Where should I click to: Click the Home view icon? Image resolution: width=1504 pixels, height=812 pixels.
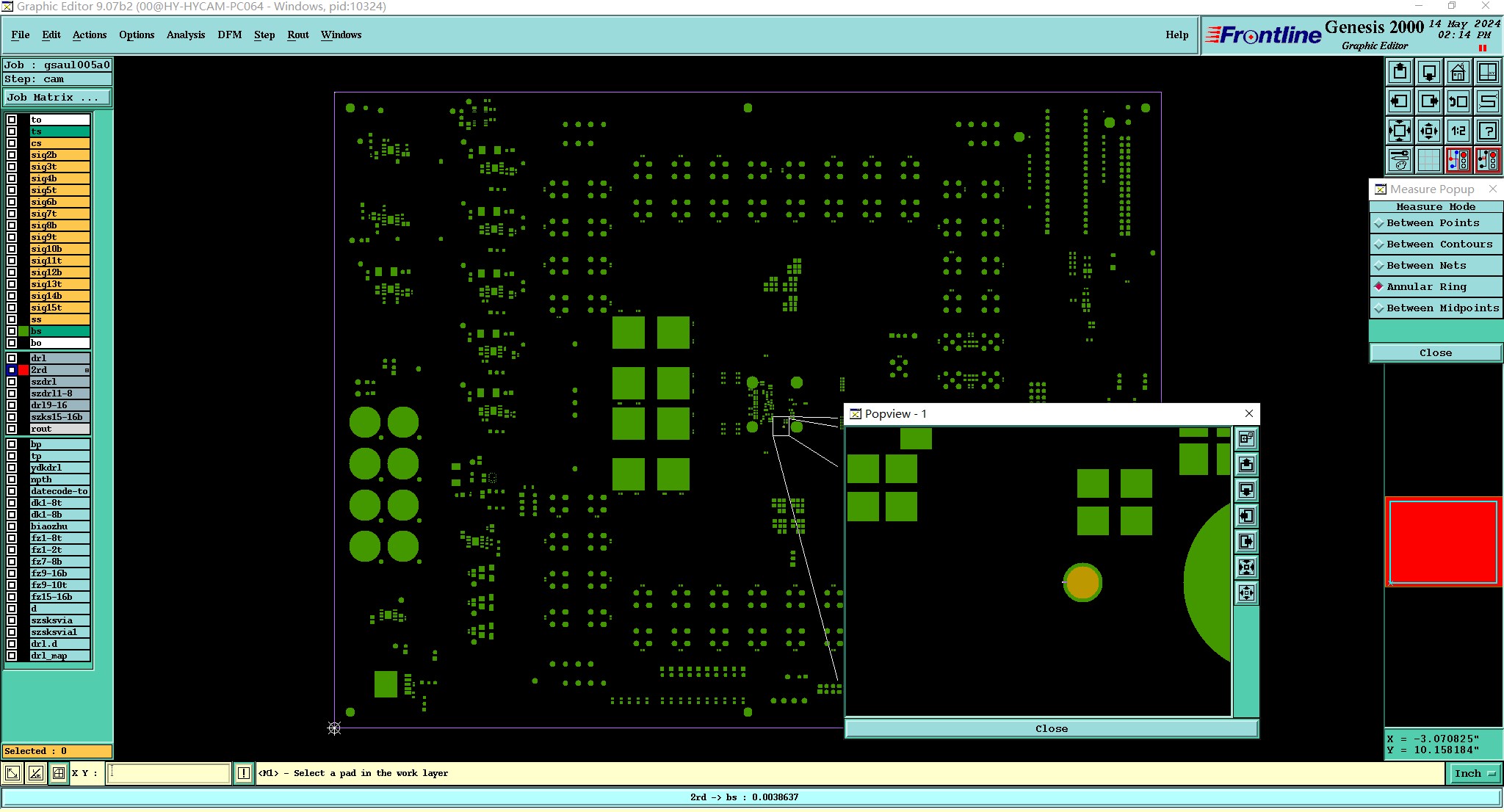pyautogui.click(x=1458, y=72)
